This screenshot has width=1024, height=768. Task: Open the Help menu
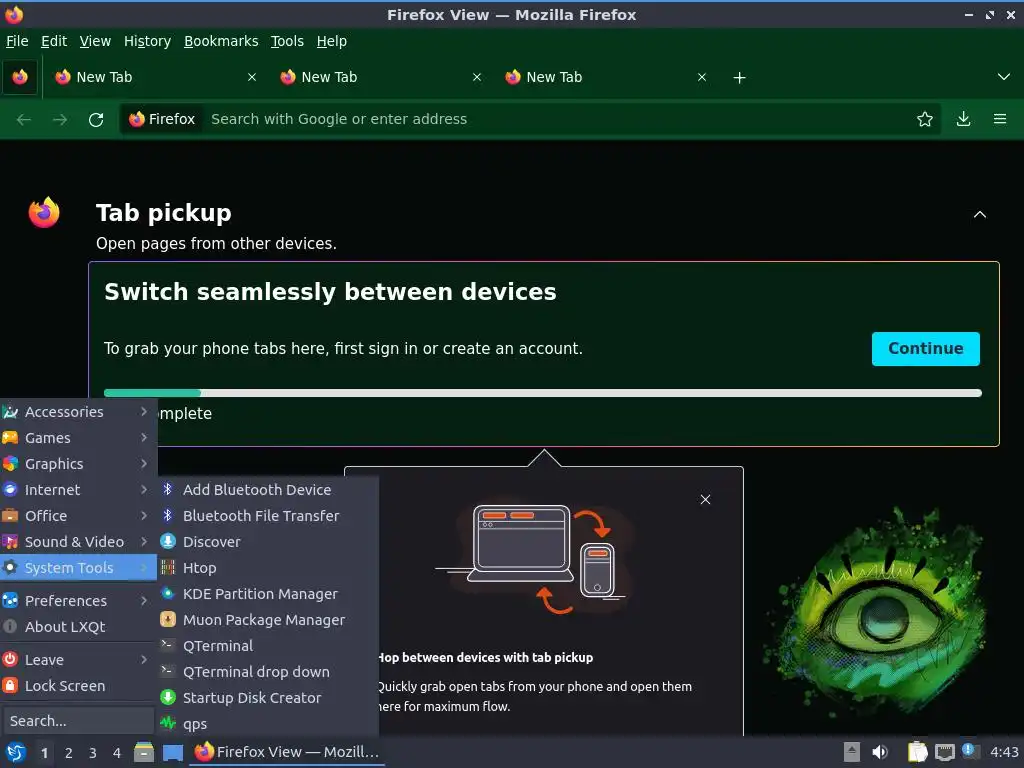tap(332, 41)
